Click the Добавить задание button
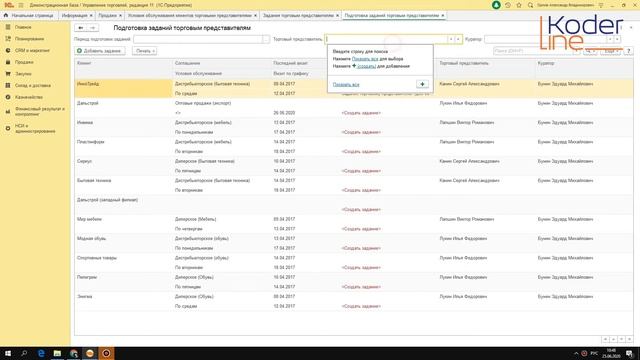640x360 pixels. pos(100,51)
